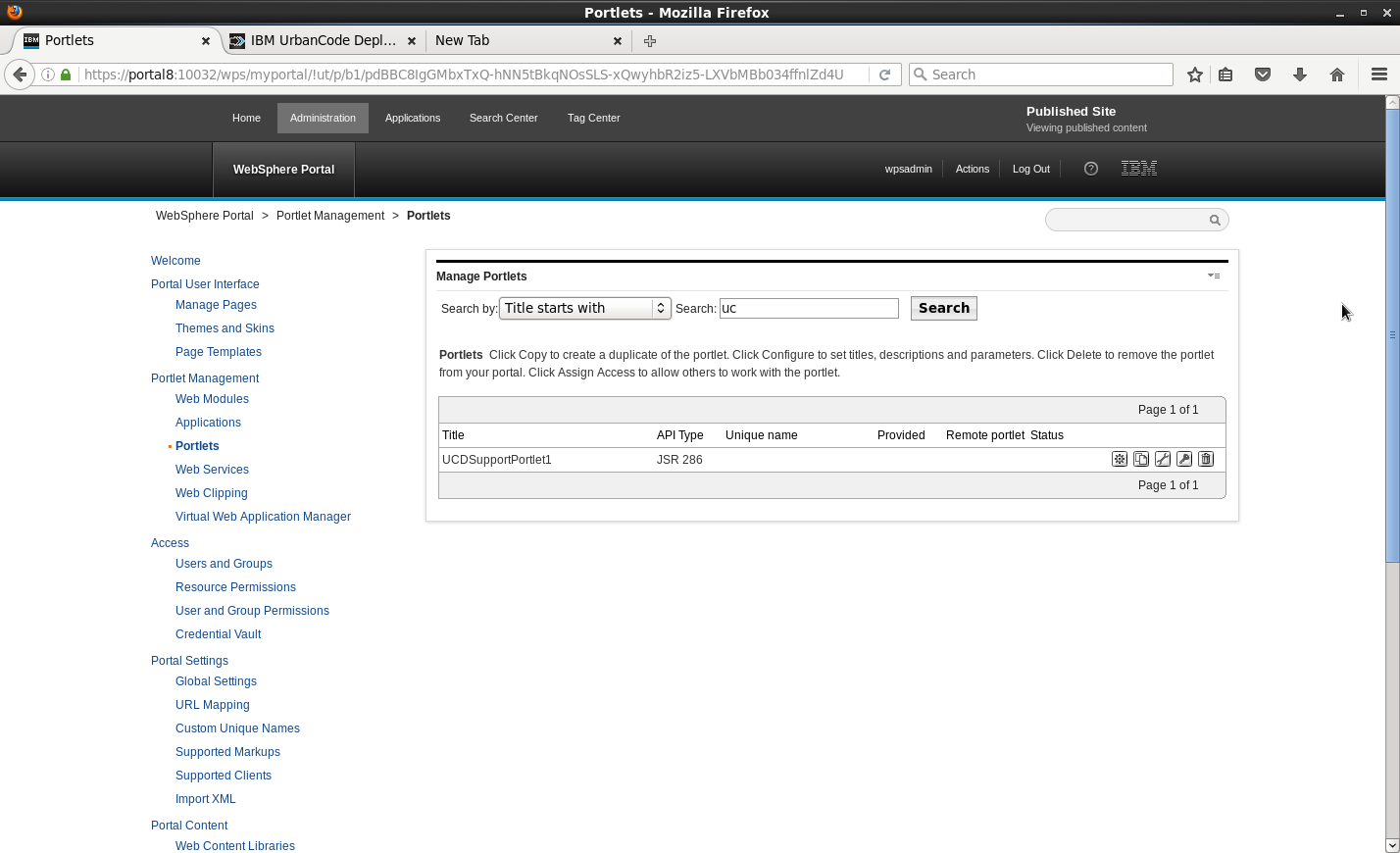This screenshot has width=1400, height=853.
Task: Configure UCDSupportPortlet1 via the wrench icon
Action: (1163, 459)
